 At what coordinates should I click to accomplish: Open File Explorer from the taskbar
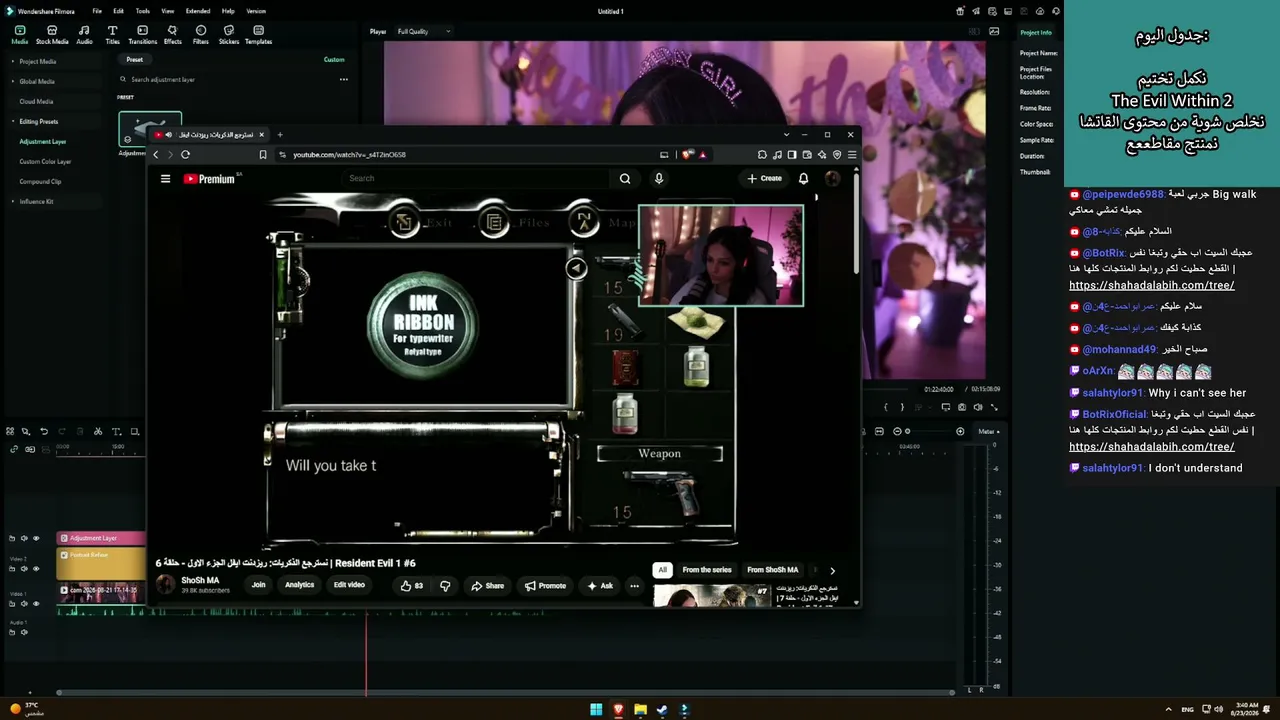click(x=640, y=710)
